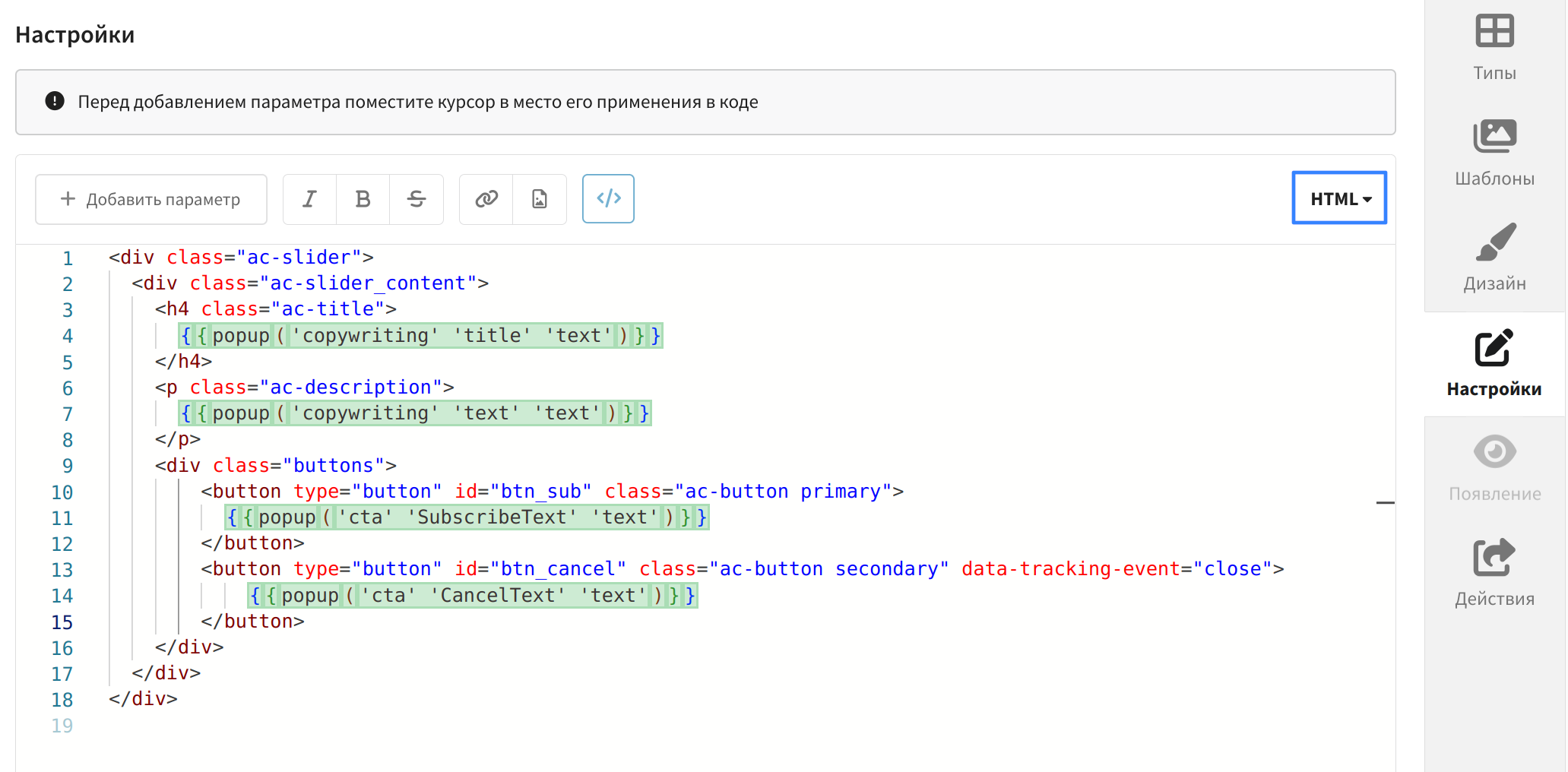This screenshot has height=772, width=1568.
Task: Click the exclamation info icon in notice
Action: click(x=55, y=101)
